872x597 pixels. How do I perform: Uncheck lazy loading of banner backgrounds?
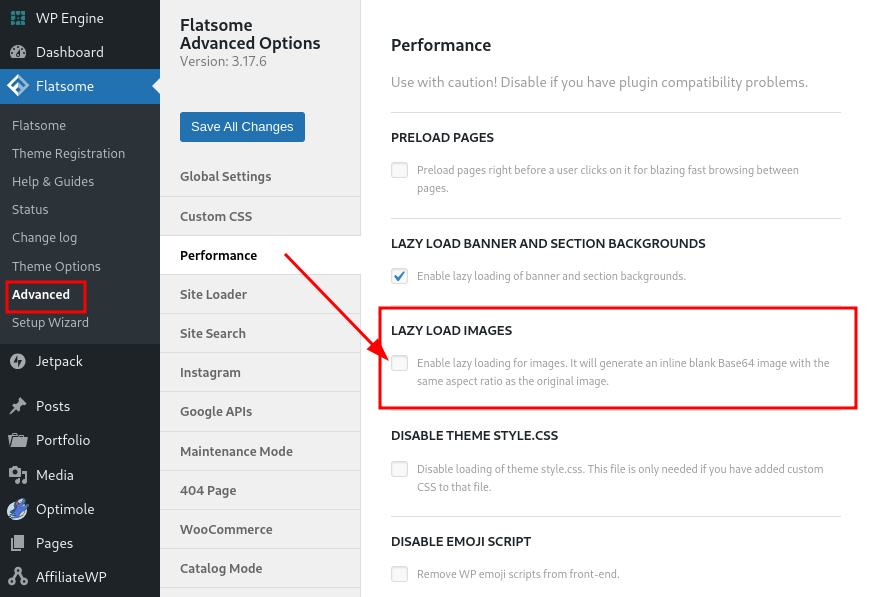399,276
